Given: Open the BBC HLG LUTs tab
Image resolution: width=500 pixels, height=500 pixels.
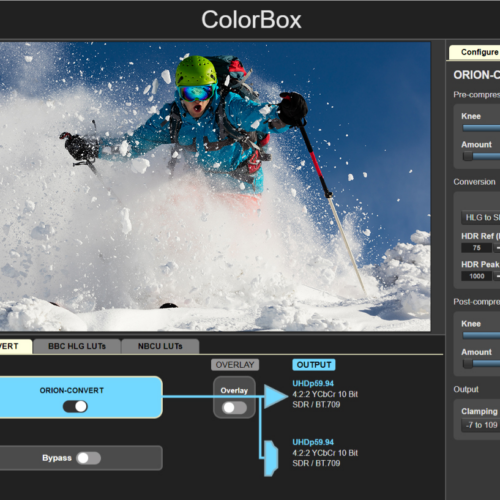Looking at the screenshot, I should [77, 346].
